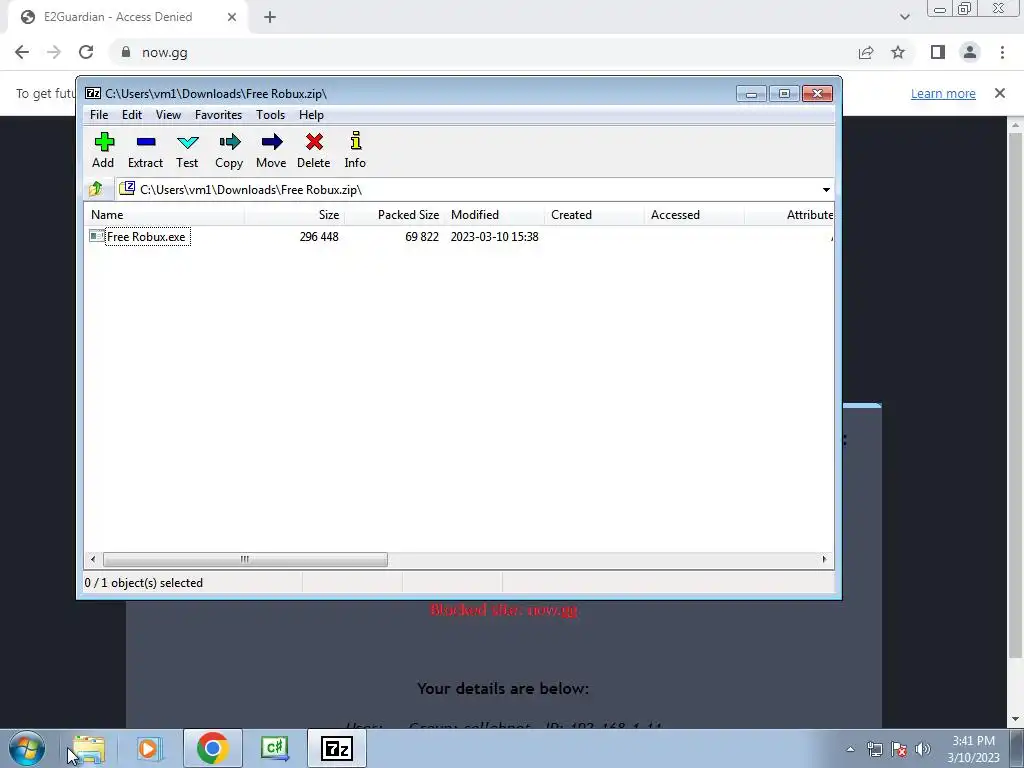Click the Chrome back navigation arrow
The image size is (1024, 768).
(22, 52)
